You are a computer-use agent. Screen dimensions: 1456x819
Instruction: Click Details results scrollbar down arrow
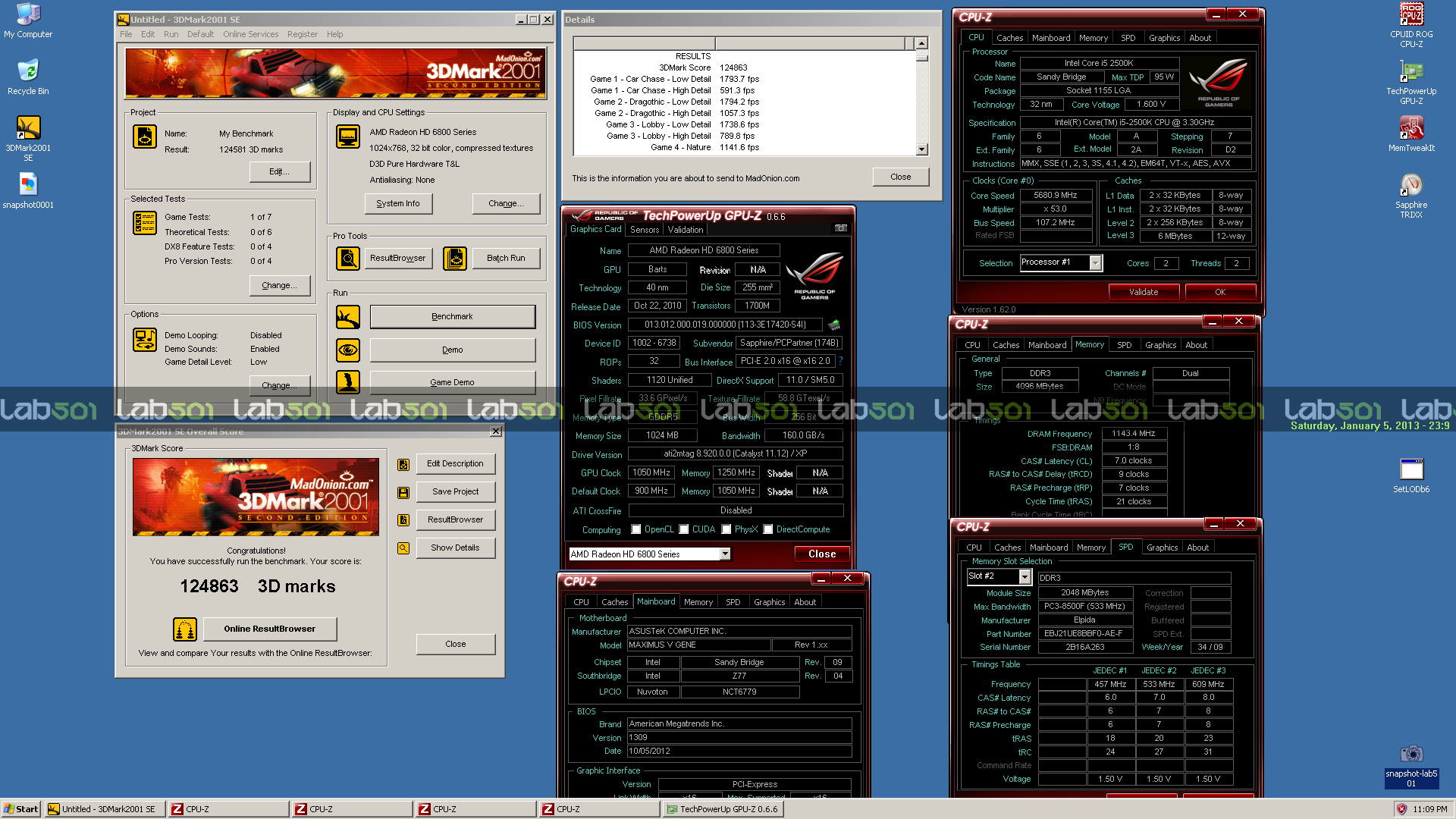pos(921,149)
